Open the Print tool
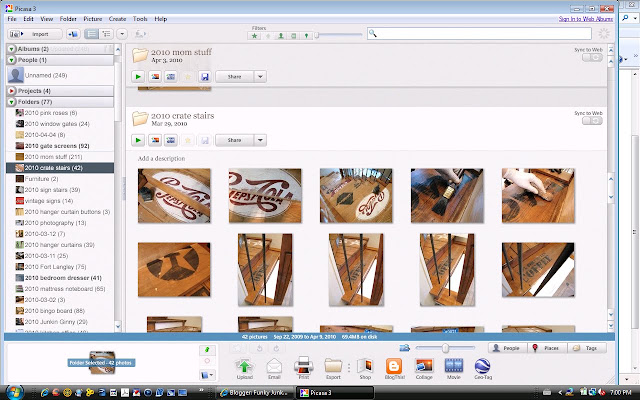The height and width of the screenshot is (400, 640). pos(303,366)
